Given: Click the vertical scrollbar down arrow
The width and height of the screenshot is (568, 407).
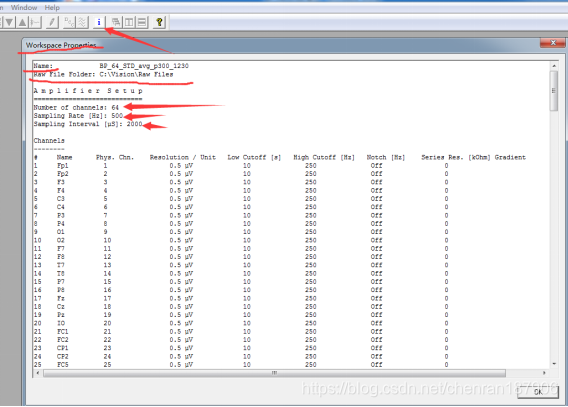Looking at the screenshot, I should coord(554,364).
